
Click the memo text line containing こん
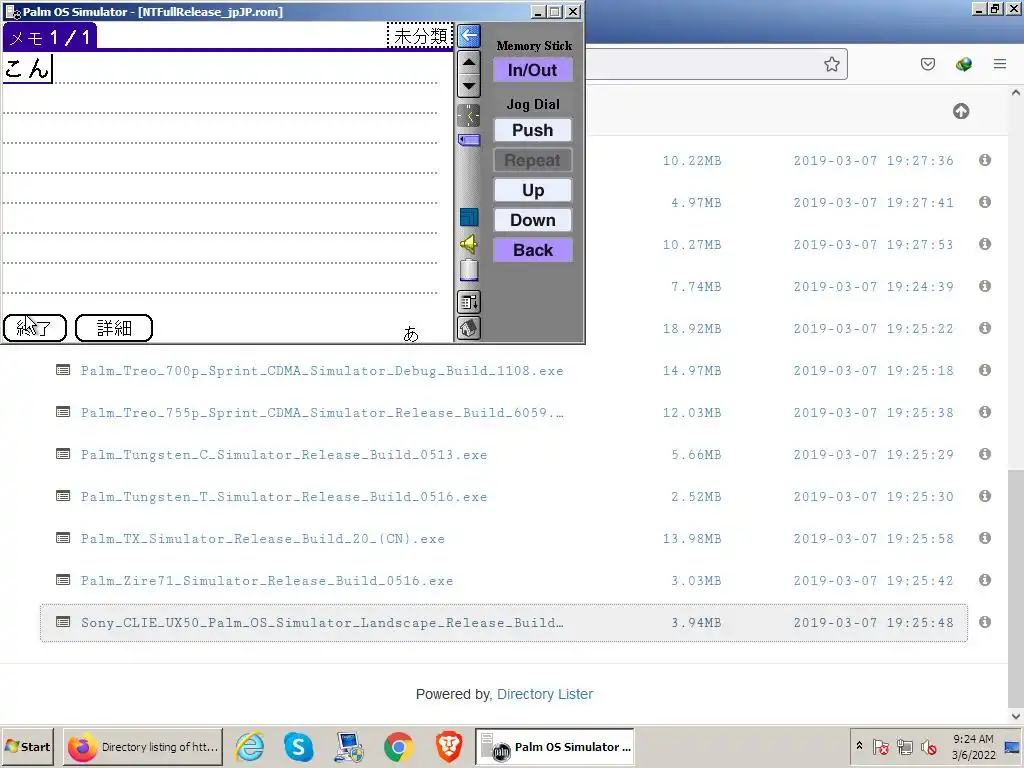(220, 69)
